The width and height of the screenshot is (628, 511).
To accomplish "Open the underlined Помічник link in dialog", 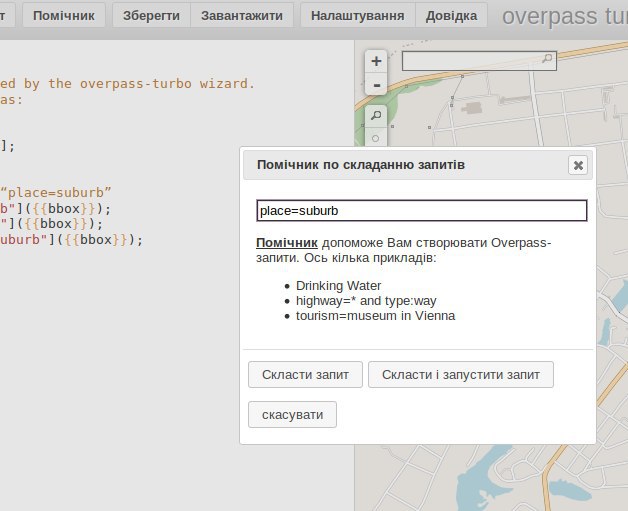I will [287, 243].
